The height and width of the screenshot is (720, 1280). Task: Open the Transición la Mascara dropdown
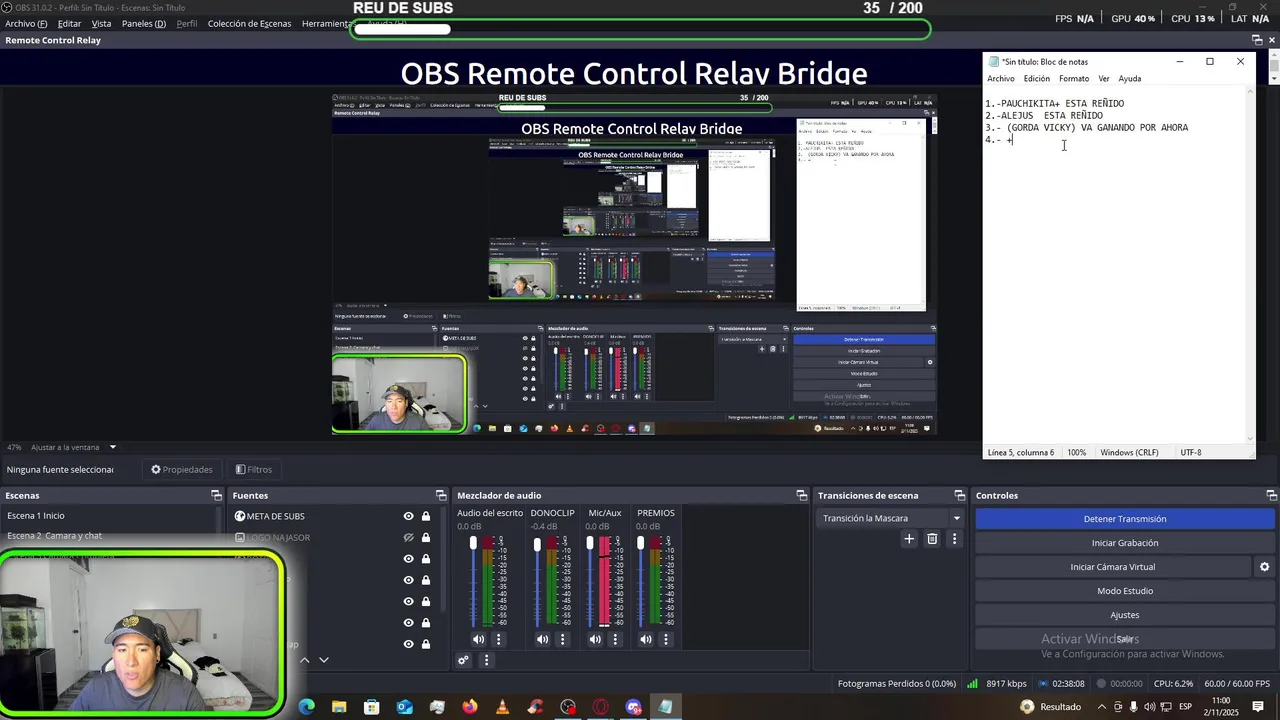956,518
